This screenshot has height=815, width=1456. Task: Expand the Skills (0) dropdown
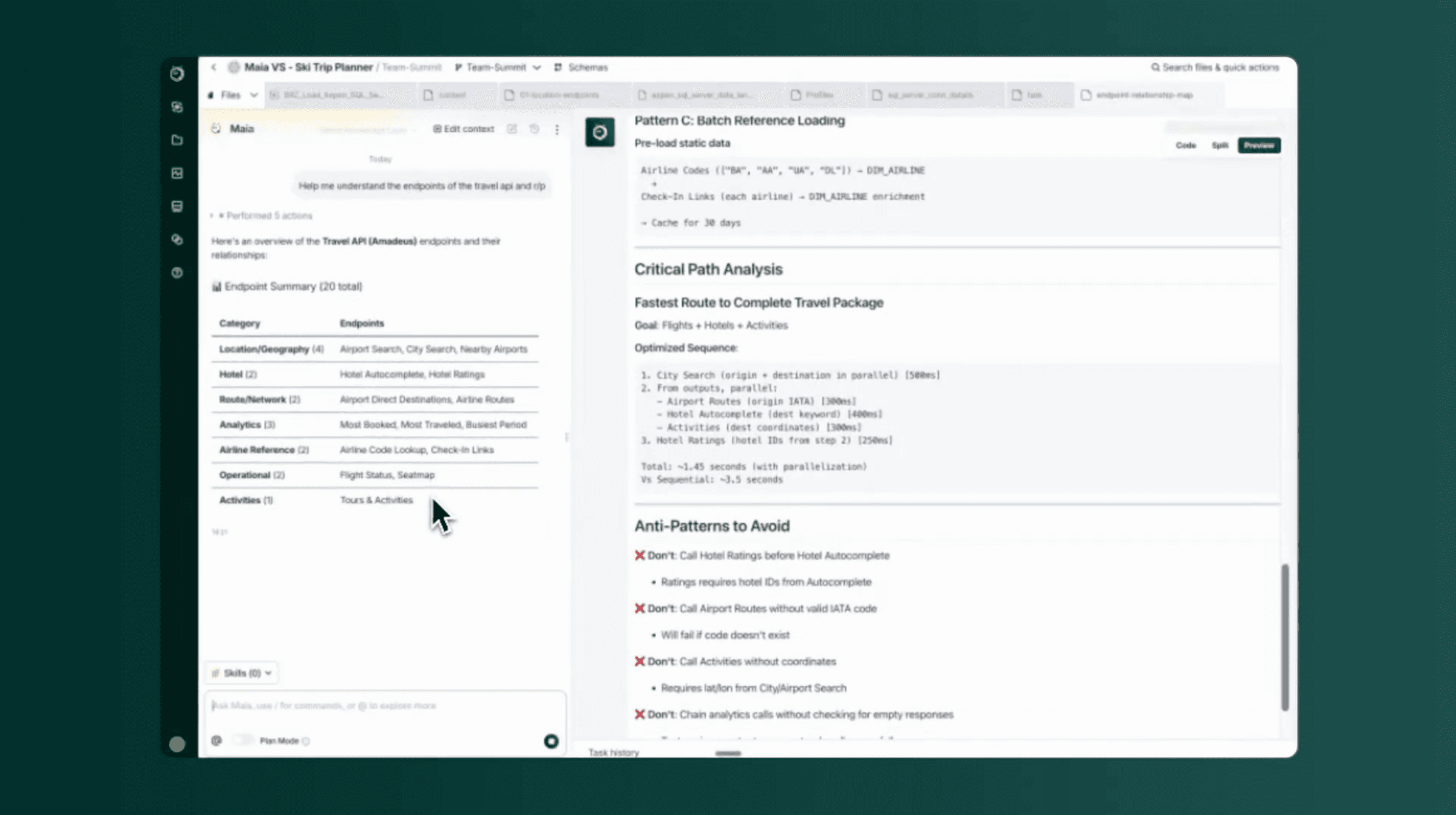(242, 673)
